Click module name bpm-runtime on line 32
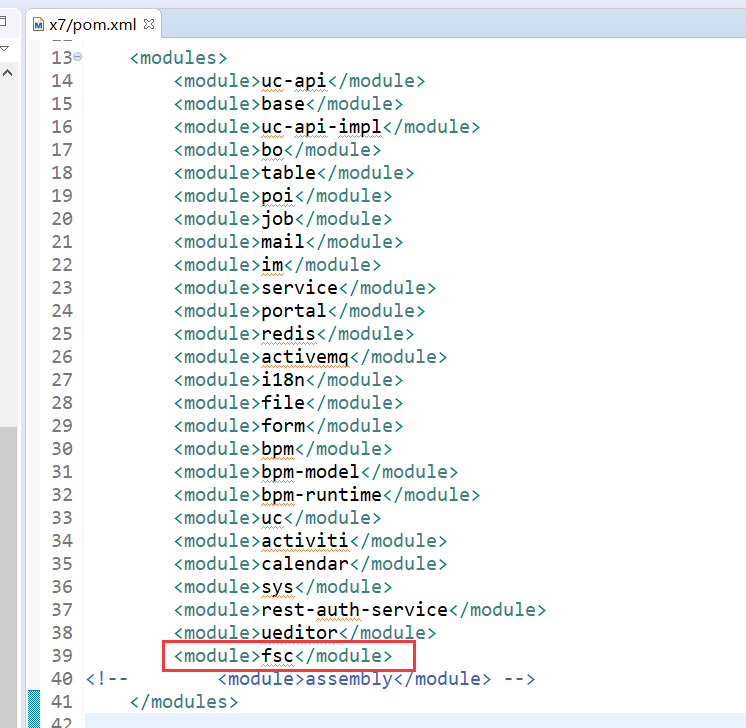This screenshot has height=728, width=746. [x=322, y=495]
